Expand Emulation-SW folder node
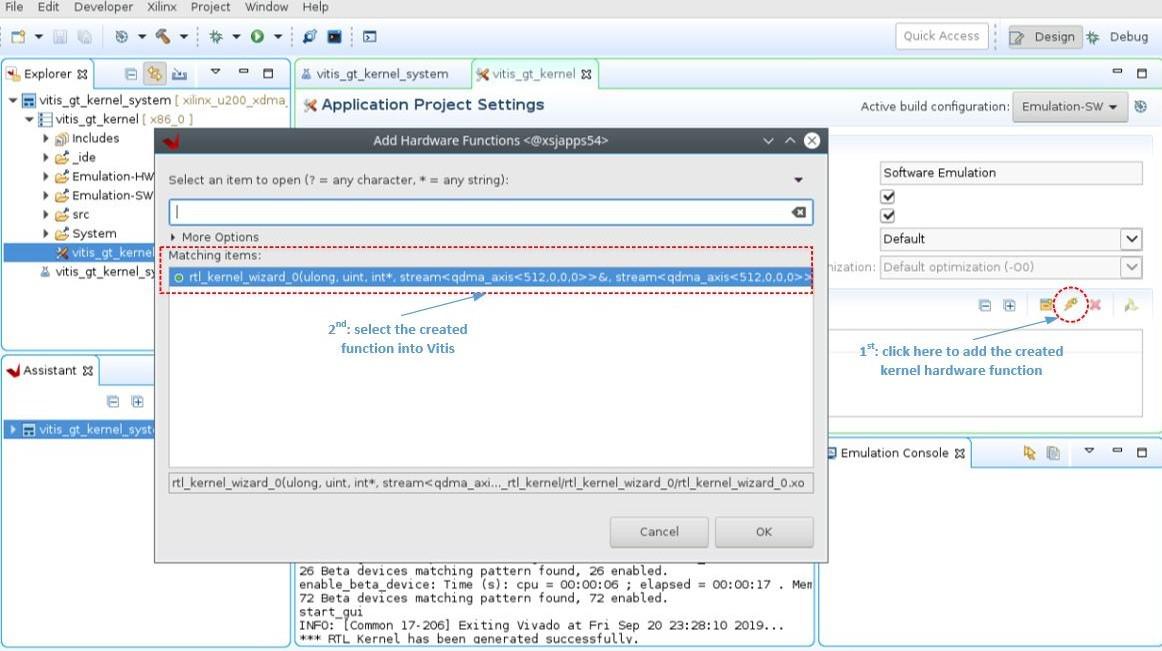Screen dimensions: 1162x651 click(45, 196)
